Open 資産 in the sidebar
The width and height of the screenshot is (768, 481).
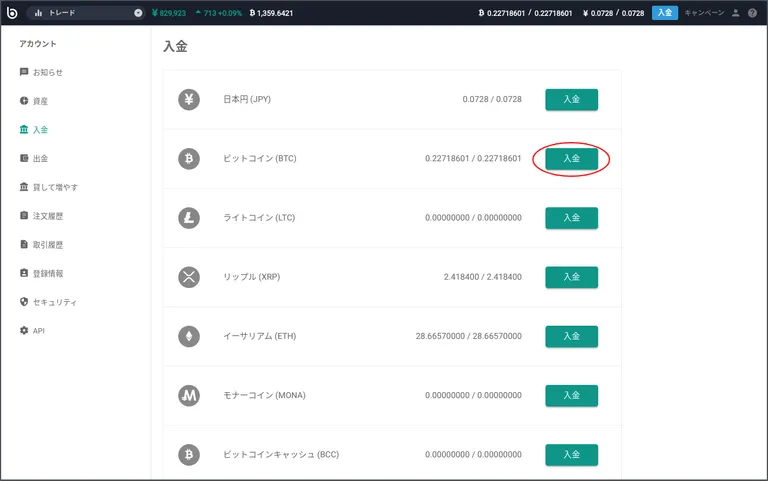34,101
